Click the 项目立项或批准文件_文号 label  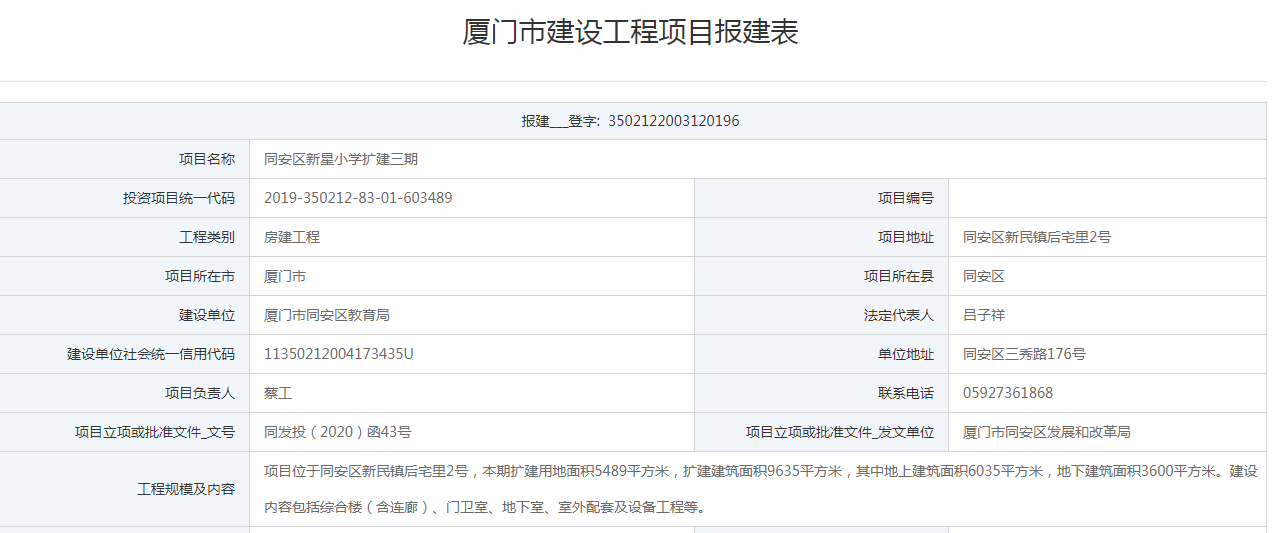tap(155, 432)
